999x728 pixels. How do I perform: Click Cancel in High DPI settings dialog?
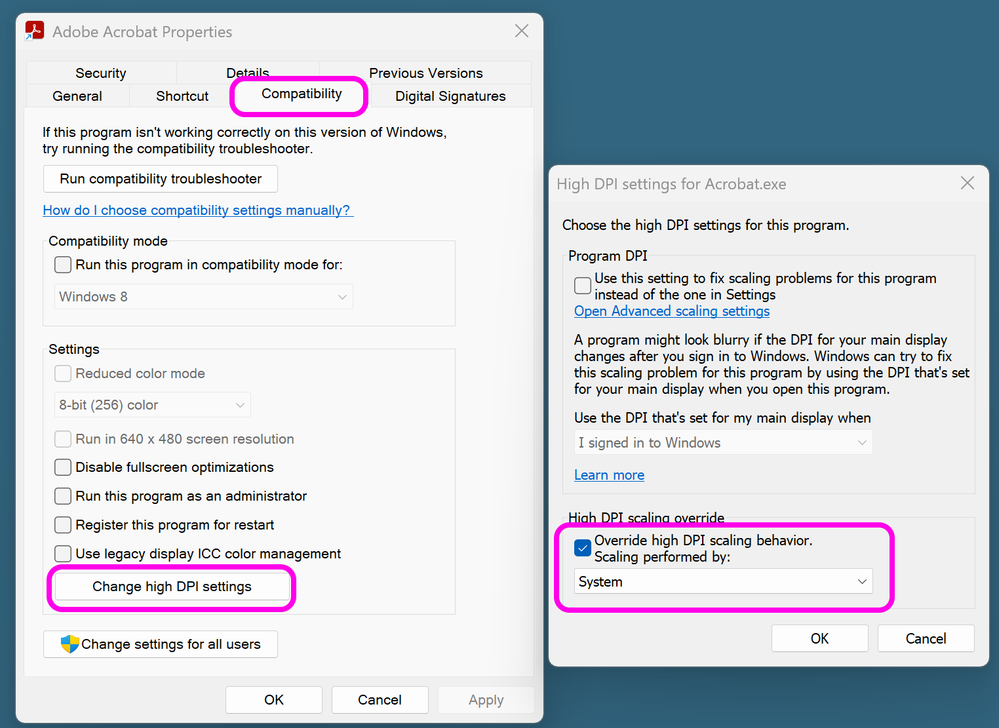coord(926,638)
